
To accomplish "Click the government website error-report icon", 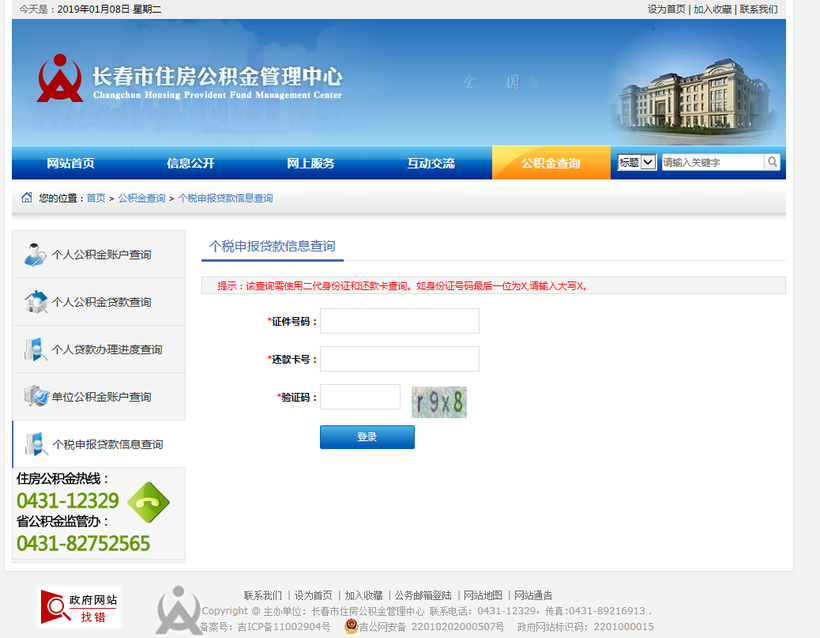I will point(79,607).
